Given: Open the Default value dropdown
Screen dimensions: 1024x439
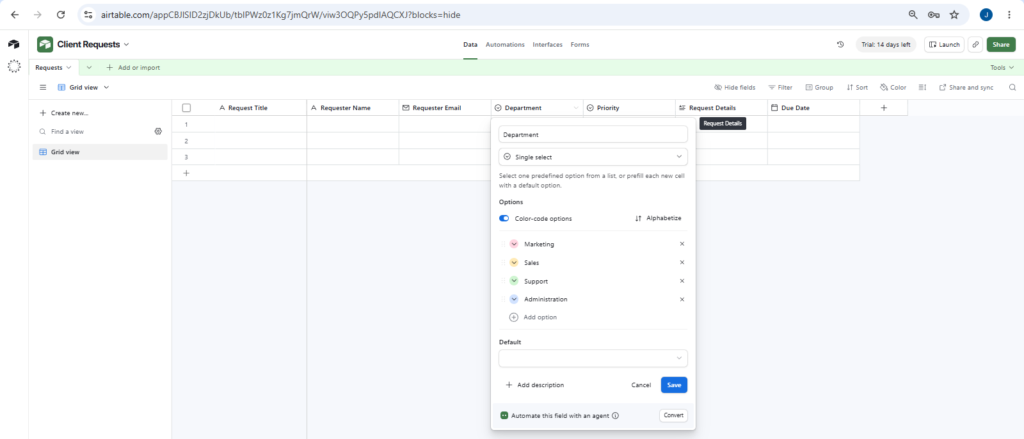Looking at the screenshot, I should pos(593,358).
